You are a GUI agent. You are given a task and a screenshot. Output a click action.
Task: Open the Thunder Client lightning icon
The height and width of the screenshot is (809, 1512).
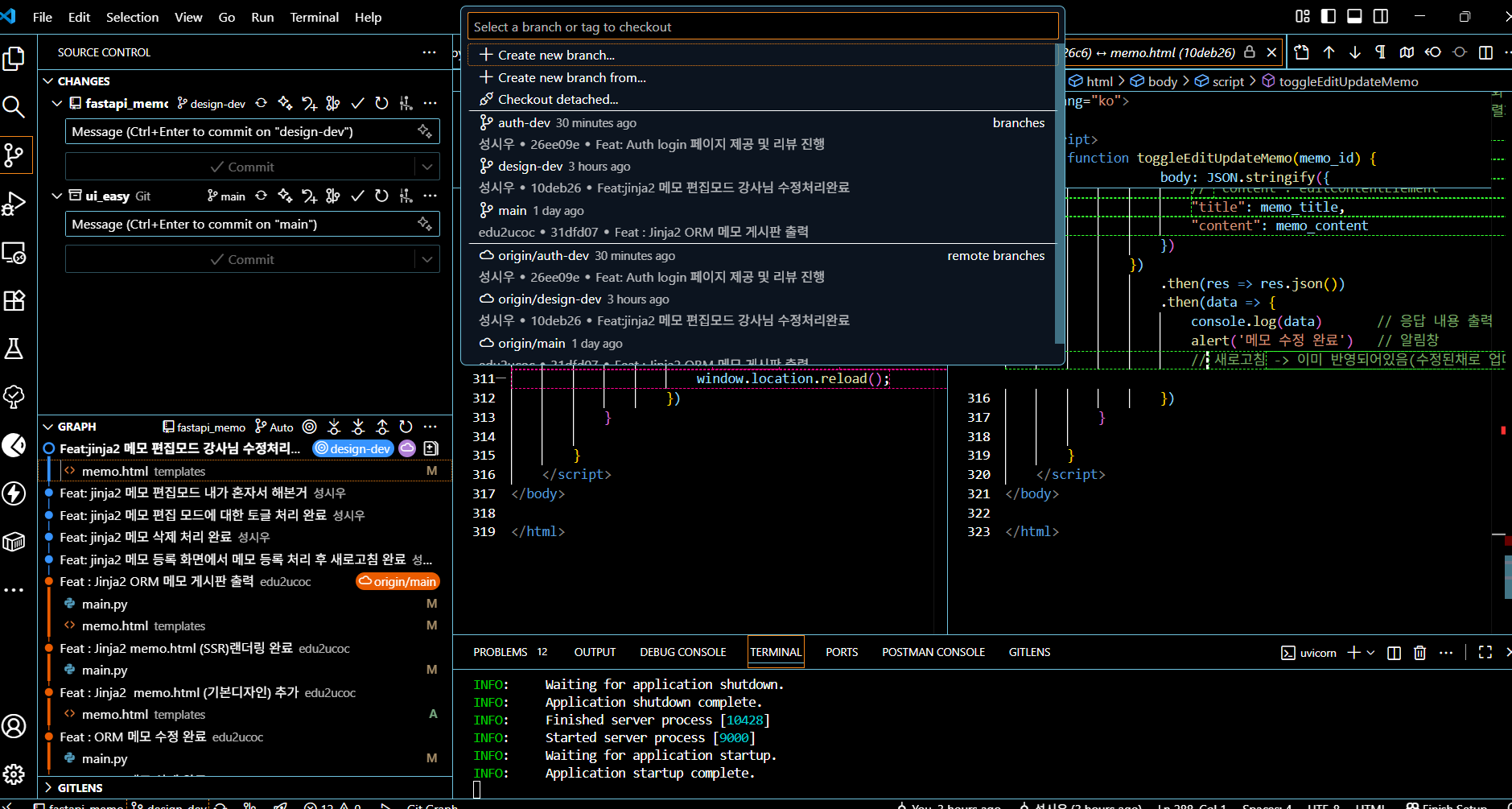coord(14,493)
